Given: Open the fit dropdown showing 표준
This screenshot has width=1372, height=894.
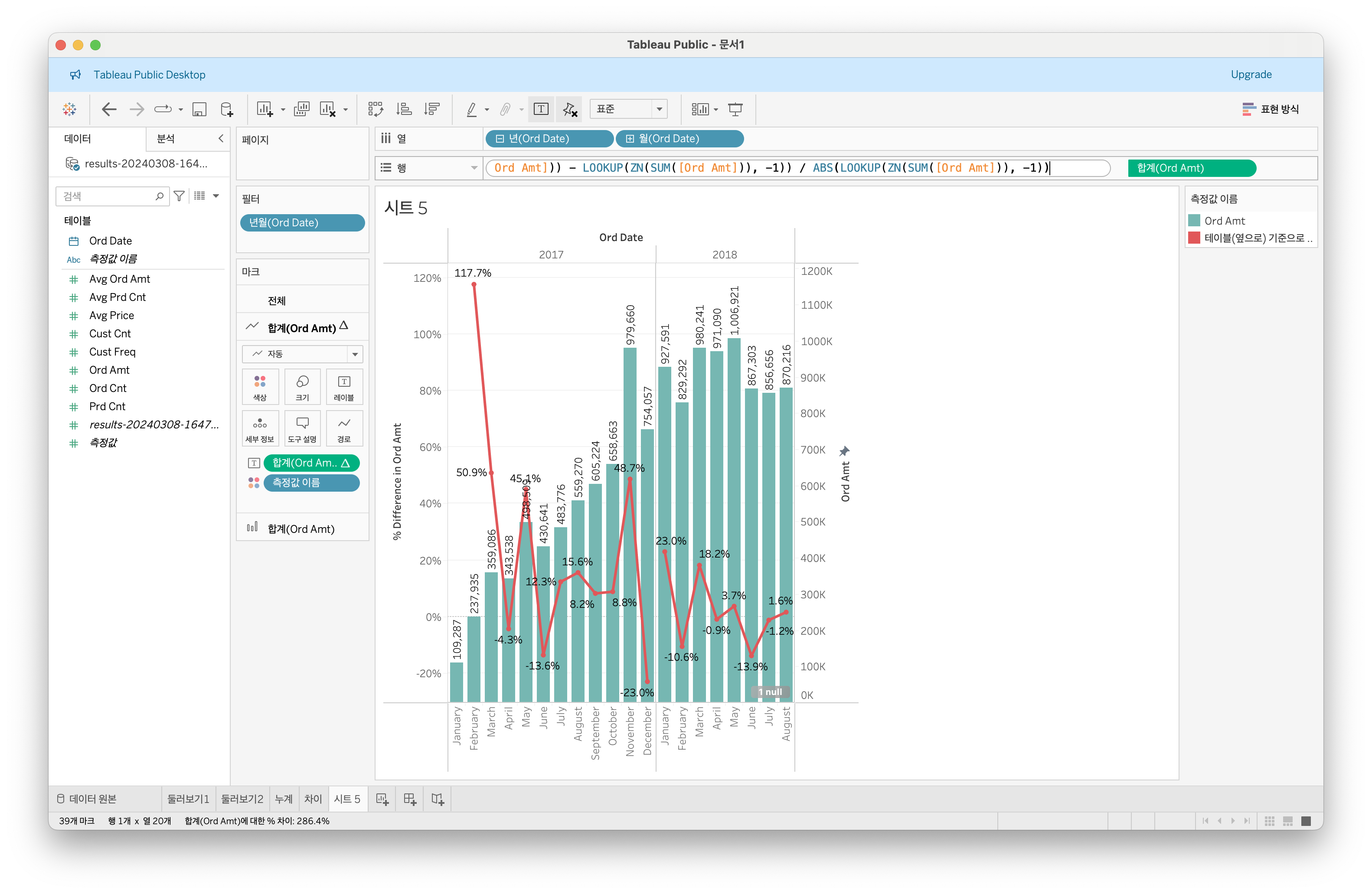Looking at the screenshot, I should [x=628, y=109].
